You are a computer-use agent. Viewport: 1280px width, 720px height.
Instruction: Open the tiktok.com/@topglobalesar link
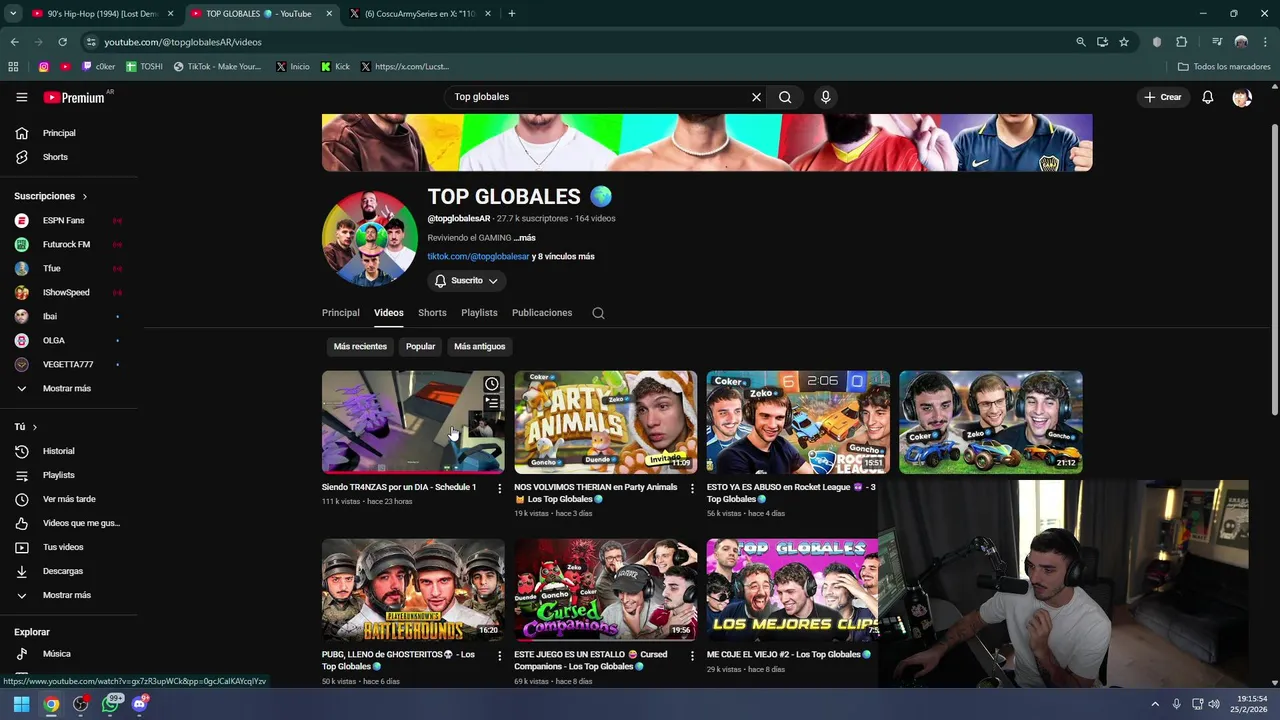478,257
